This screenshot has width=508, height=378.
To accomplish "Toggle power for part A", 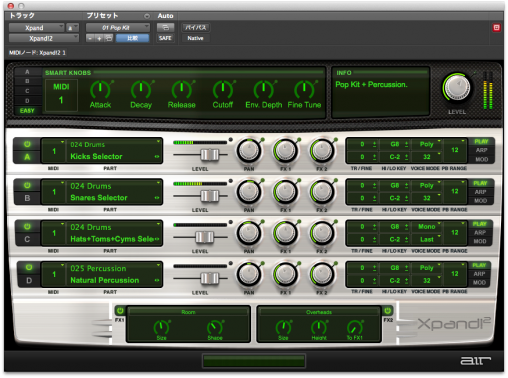I will coord(27,144).
